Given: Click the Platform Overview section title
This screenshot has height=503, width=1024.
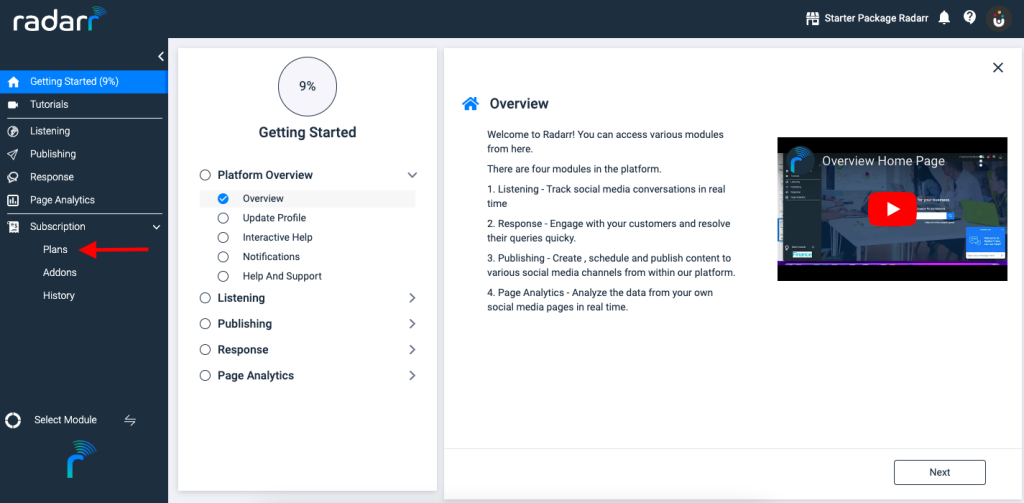Looking at the screenshot, I should (x=265, y=175).
